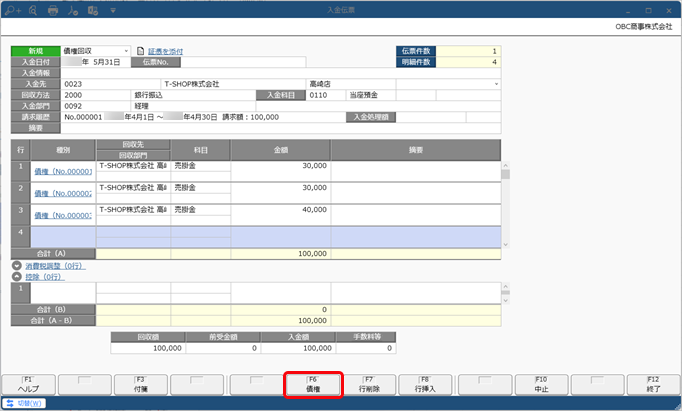Click the 伝票件数 value 1
682x411 pixels.
(468, 51)
